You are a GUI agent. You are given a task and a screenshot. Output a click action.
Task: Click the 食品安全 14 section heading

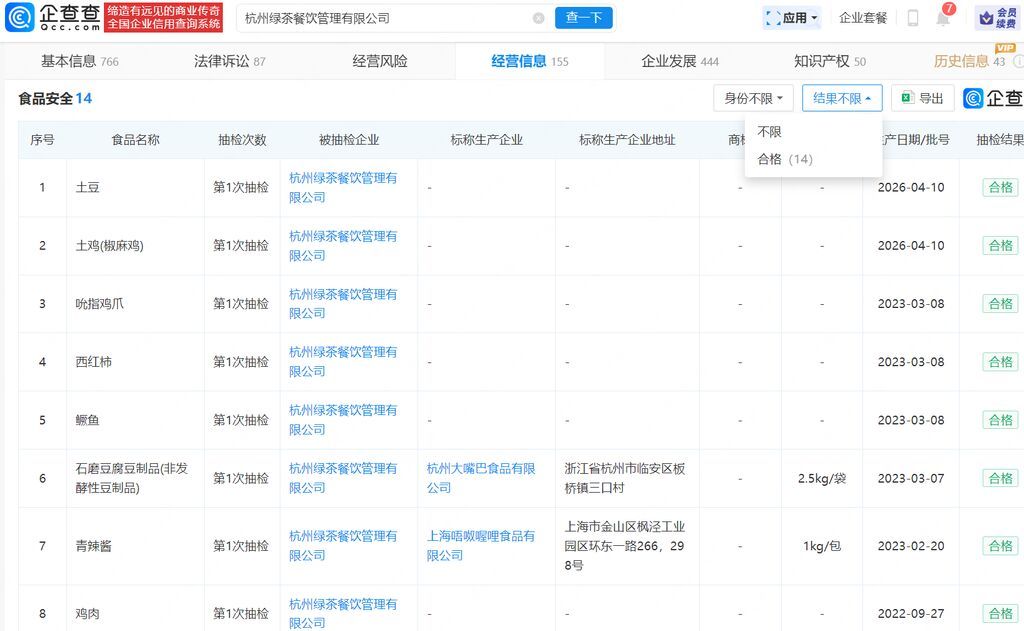coord(55,99)
